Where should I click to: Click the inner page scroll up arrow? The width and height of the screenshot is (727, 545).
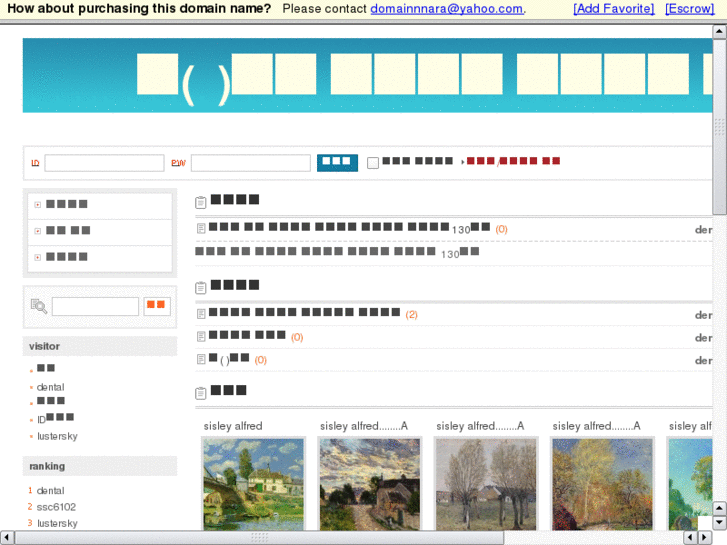click(719, 32)
